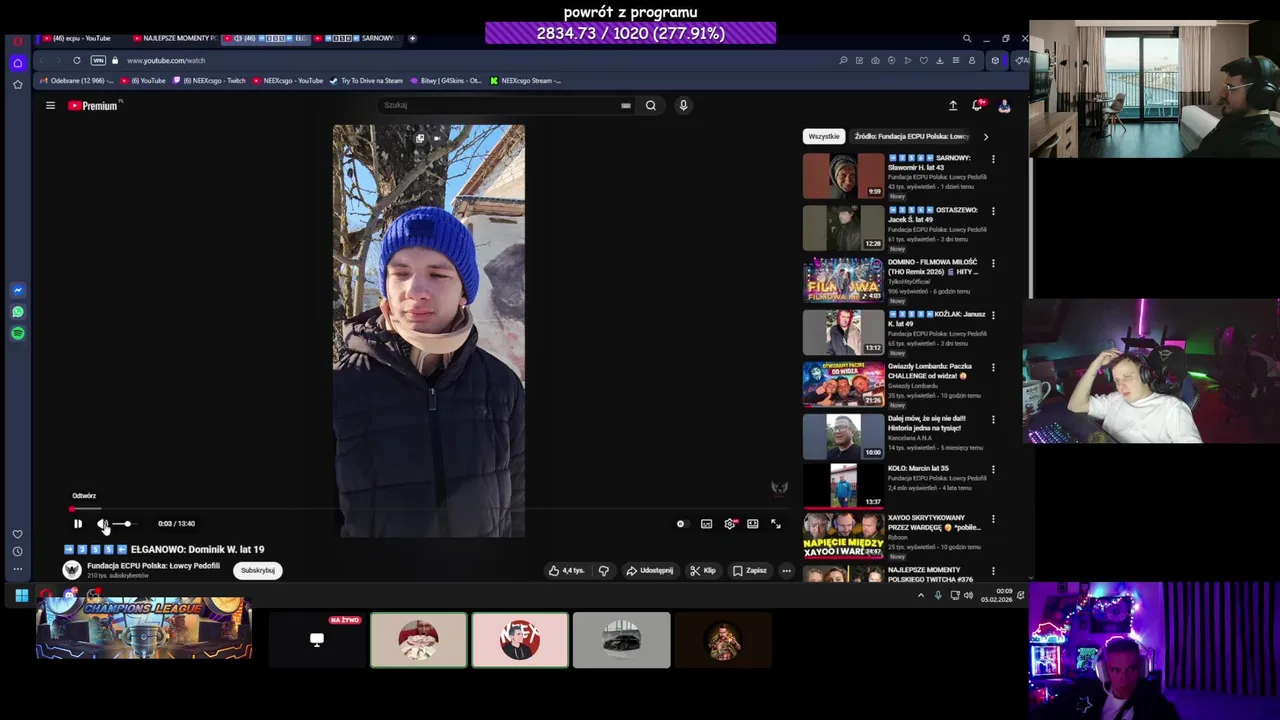Like the video with 4,4 tys. button

(x=566, y=570)
